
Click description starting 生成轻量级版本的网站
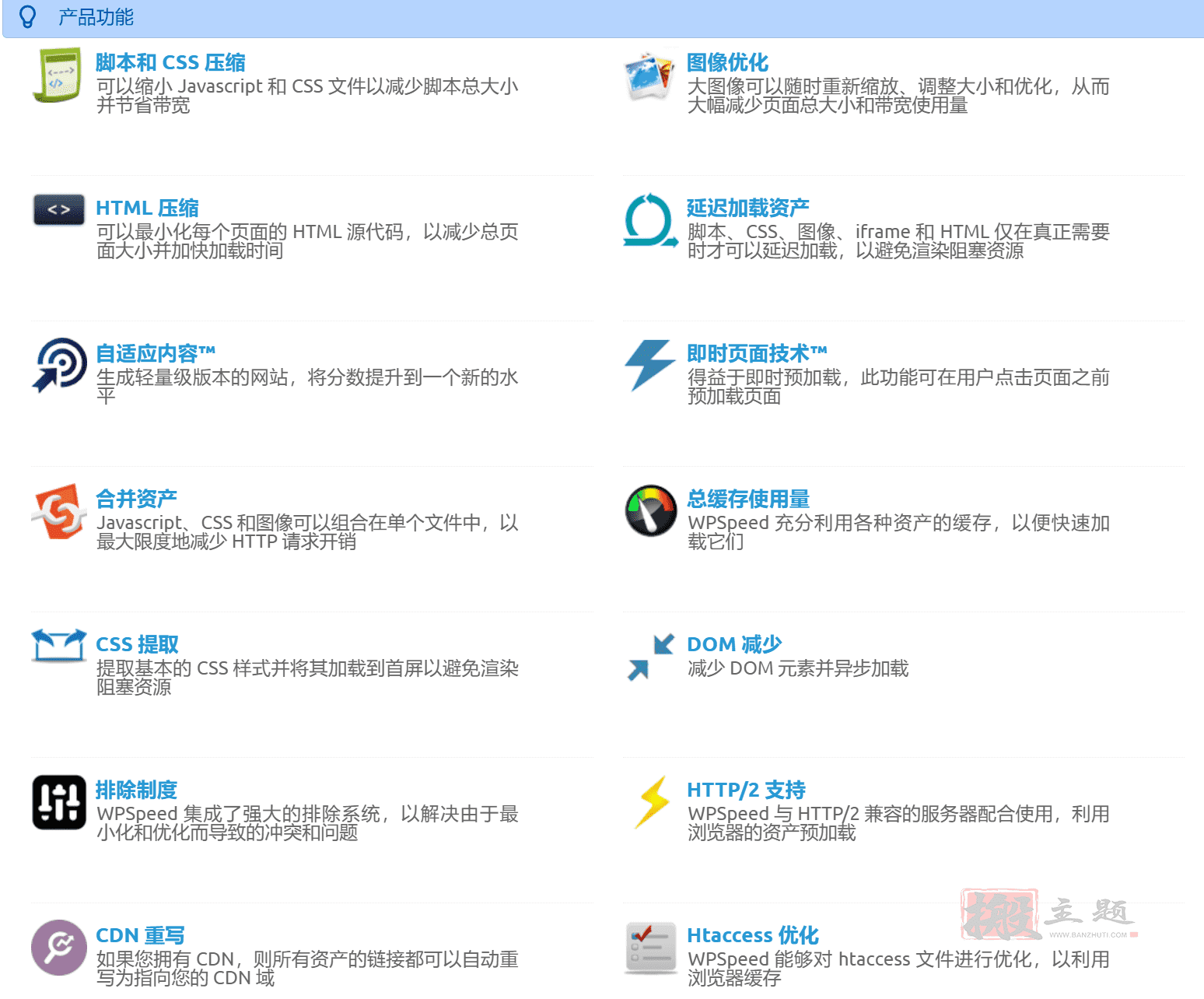click(x=307, y=387)
